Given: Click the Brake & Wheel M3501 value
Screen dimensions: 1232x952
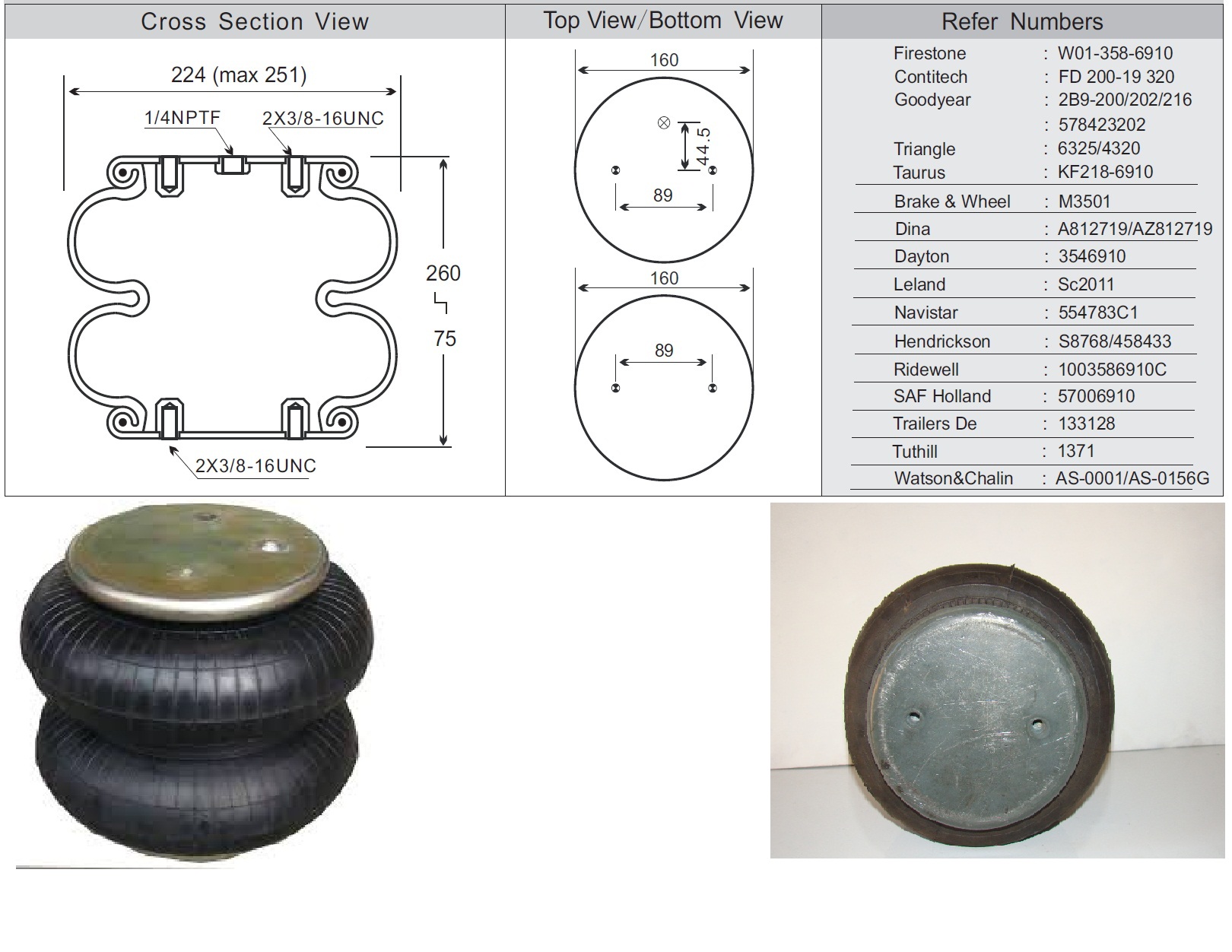Looking at the screenshot, I should coord(1084,202).
